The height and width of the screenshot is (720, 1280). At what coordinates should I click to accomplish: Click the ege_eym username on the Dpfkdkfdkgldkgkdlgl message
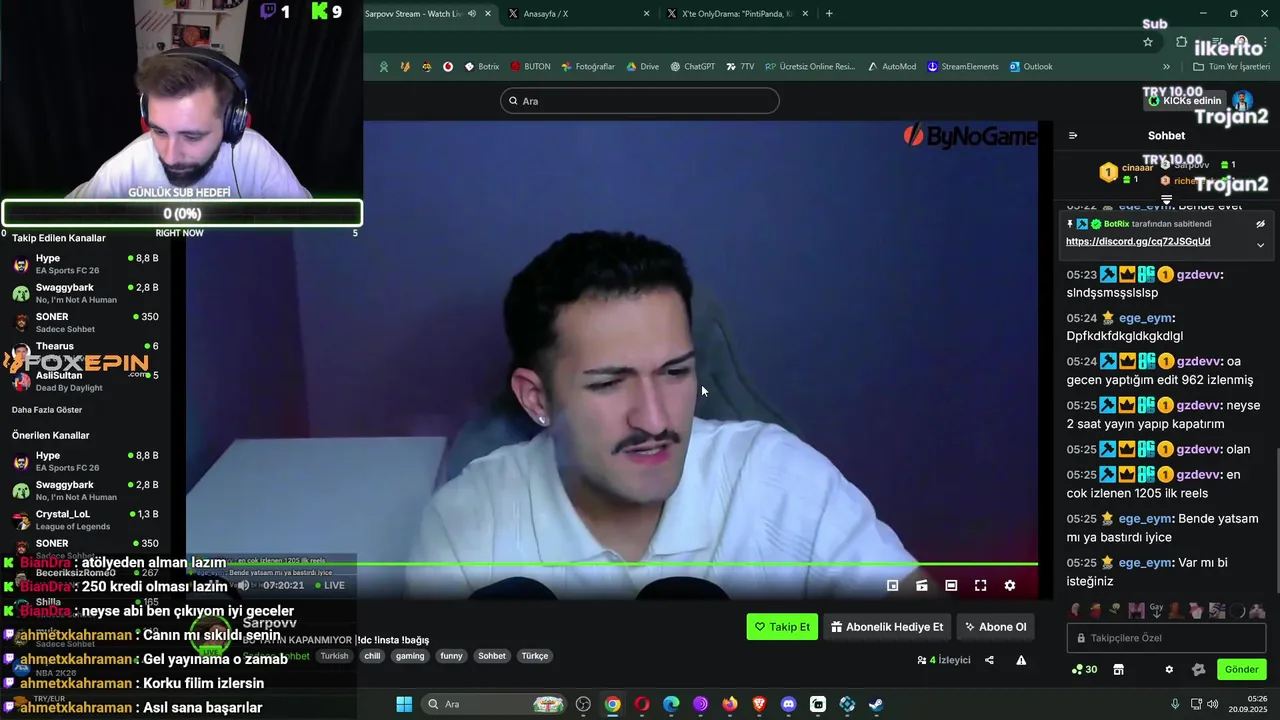pyautogui.click(x=1145, y=318)
